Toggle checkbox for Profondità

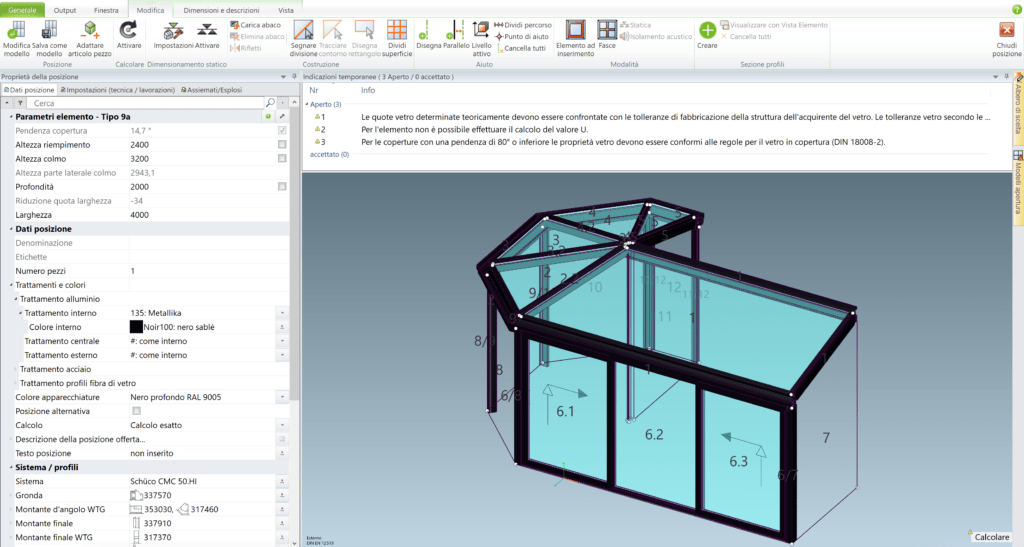tap(282, 187)
